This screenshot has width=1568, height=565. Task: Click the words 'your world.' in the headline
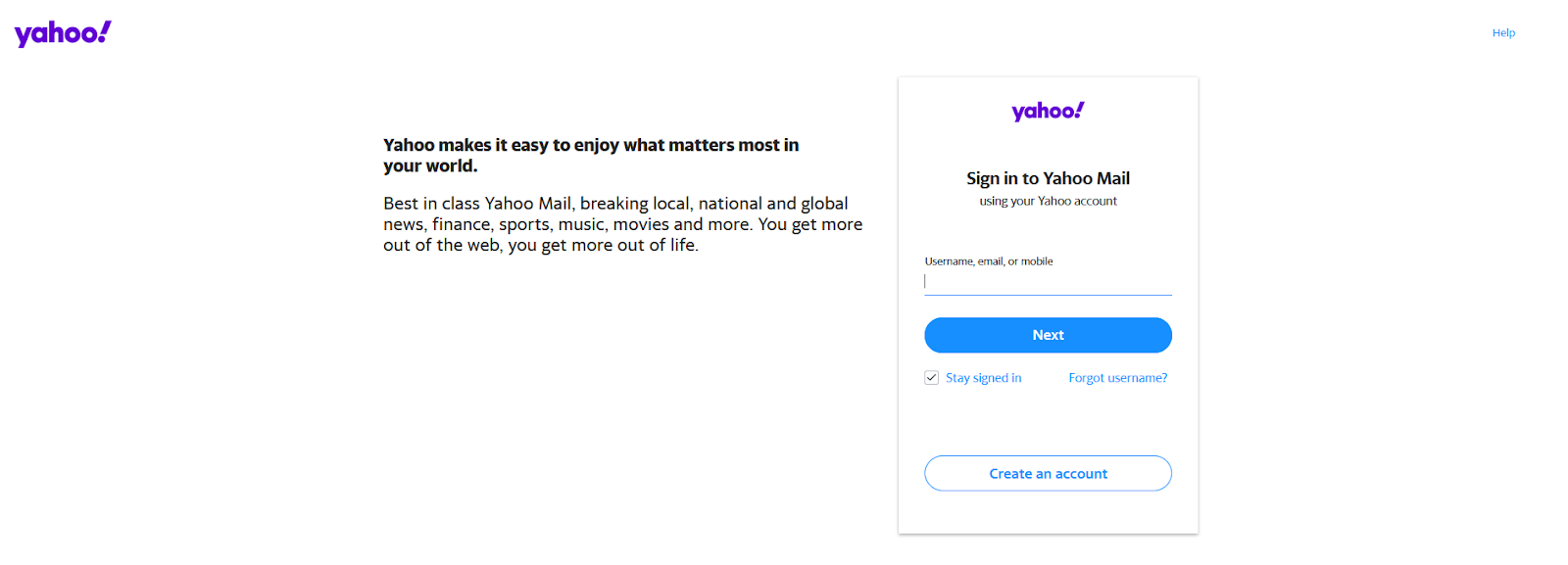pyautogui.click(x=430, y=165)
